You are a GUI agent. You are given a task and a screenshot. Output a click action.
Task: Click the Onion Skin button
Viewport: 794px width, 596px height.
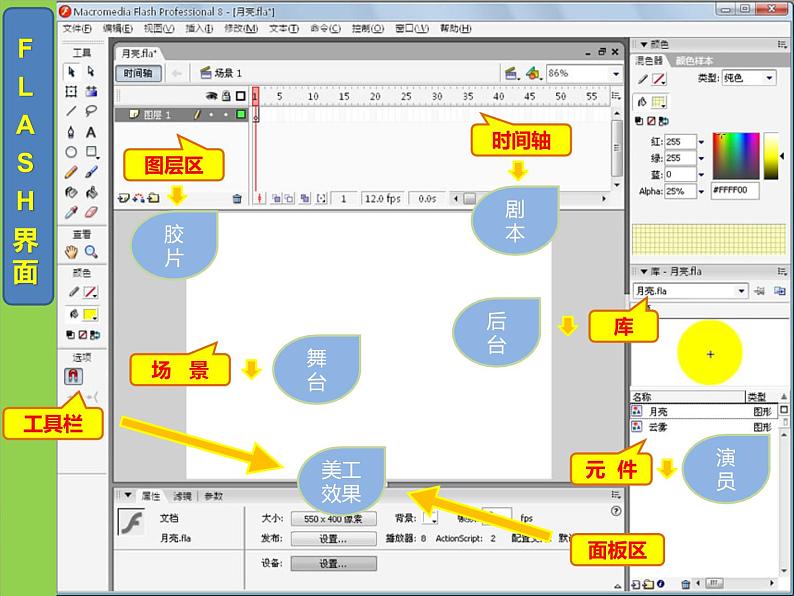pos(276,198)
